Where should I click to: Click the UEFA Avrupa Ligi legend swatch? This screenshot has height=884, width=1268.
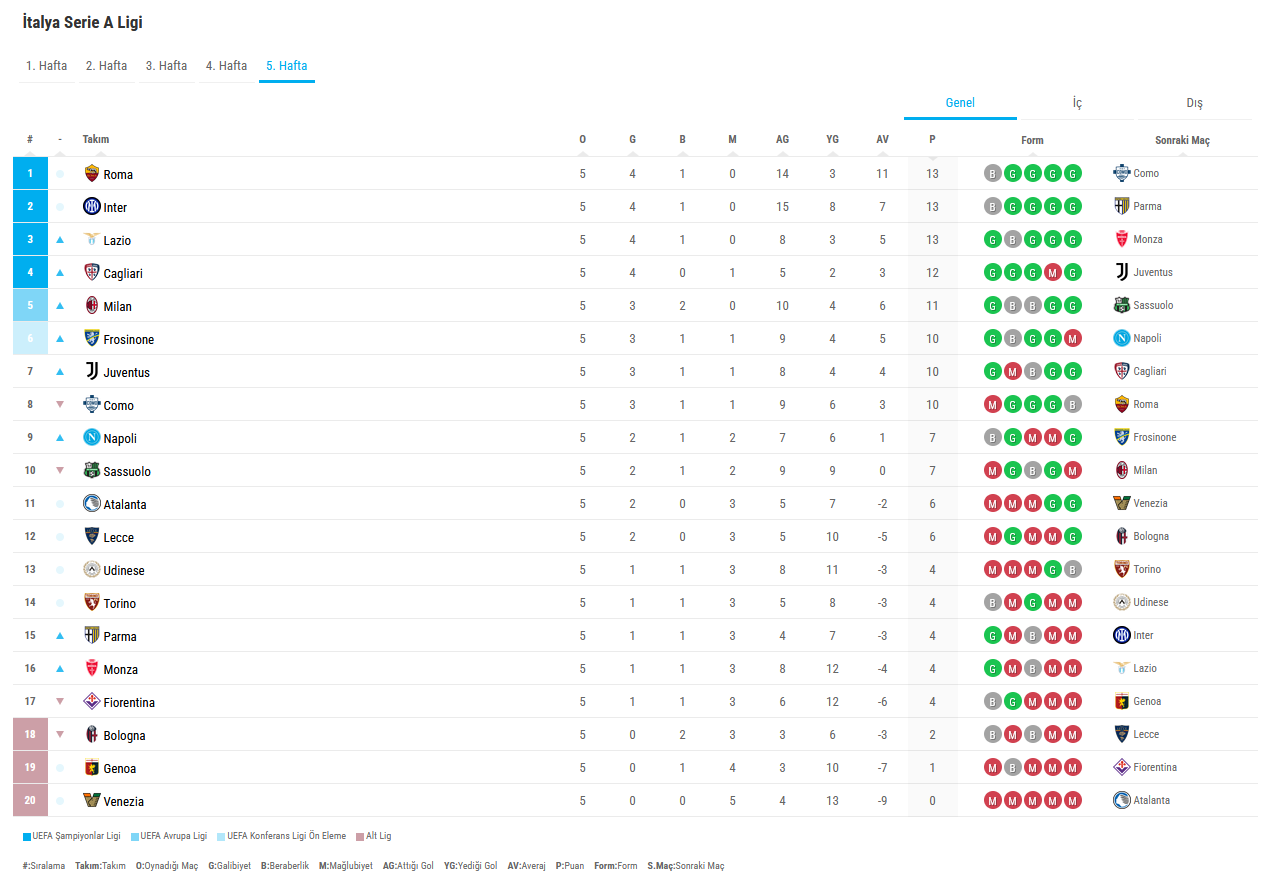click(x=135, y=836)
